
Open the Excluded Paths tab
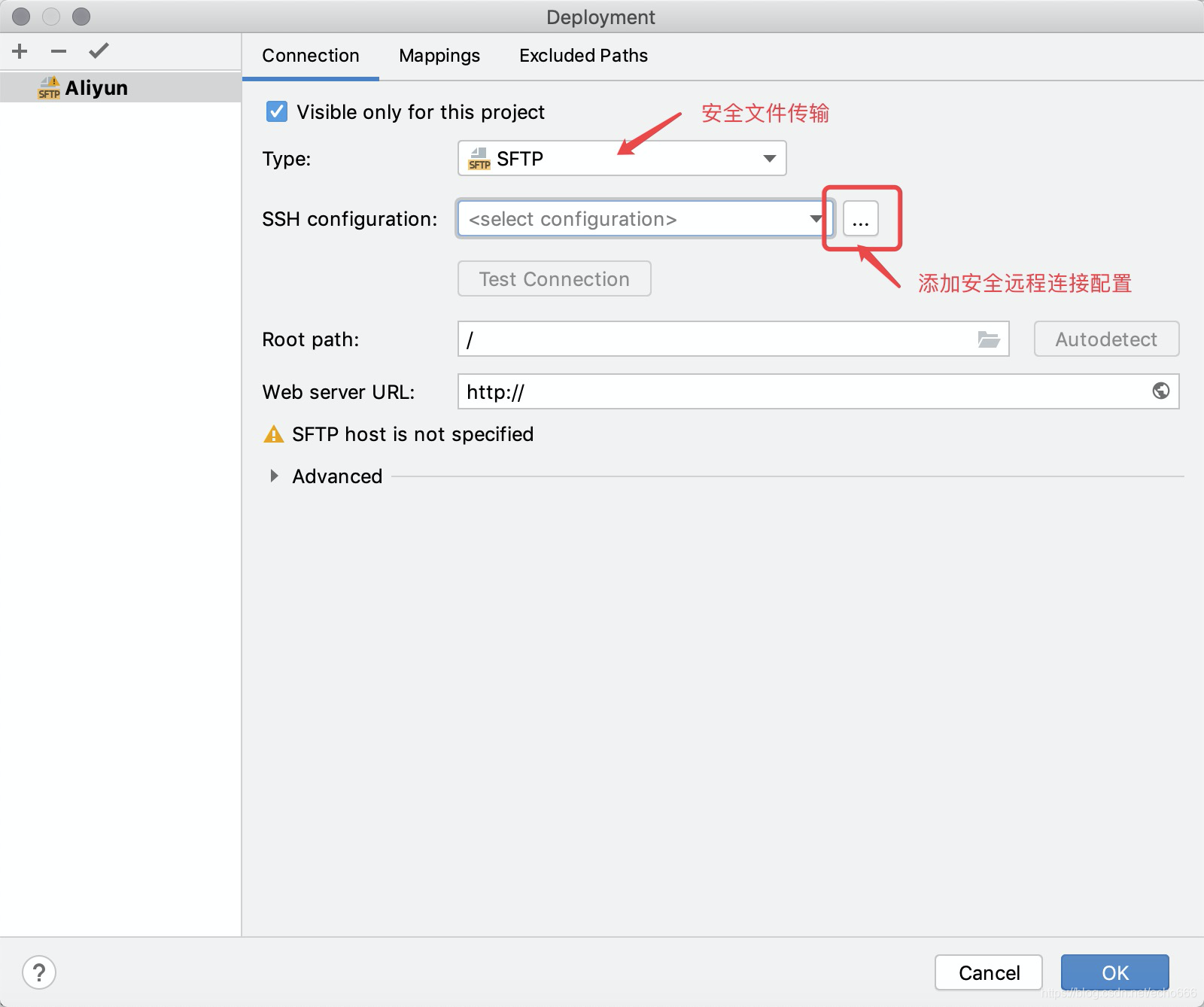[x=583, y=56]
